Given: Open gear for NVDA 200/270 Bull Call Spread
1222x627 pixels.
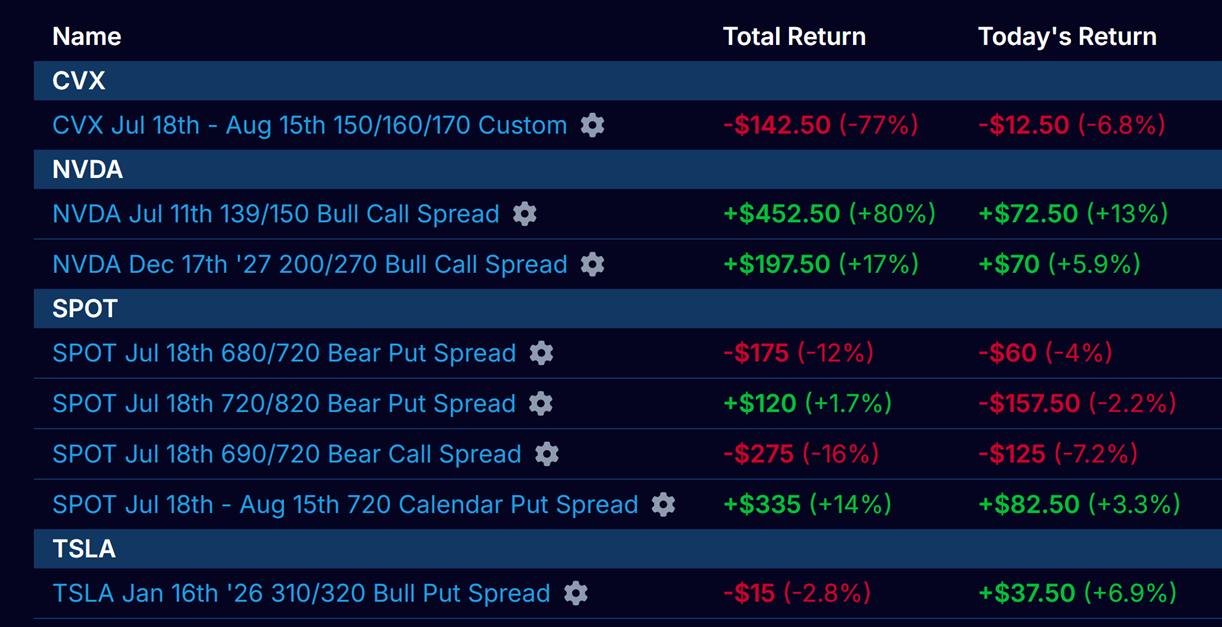Looking at the screenshot, I should 593,264.
